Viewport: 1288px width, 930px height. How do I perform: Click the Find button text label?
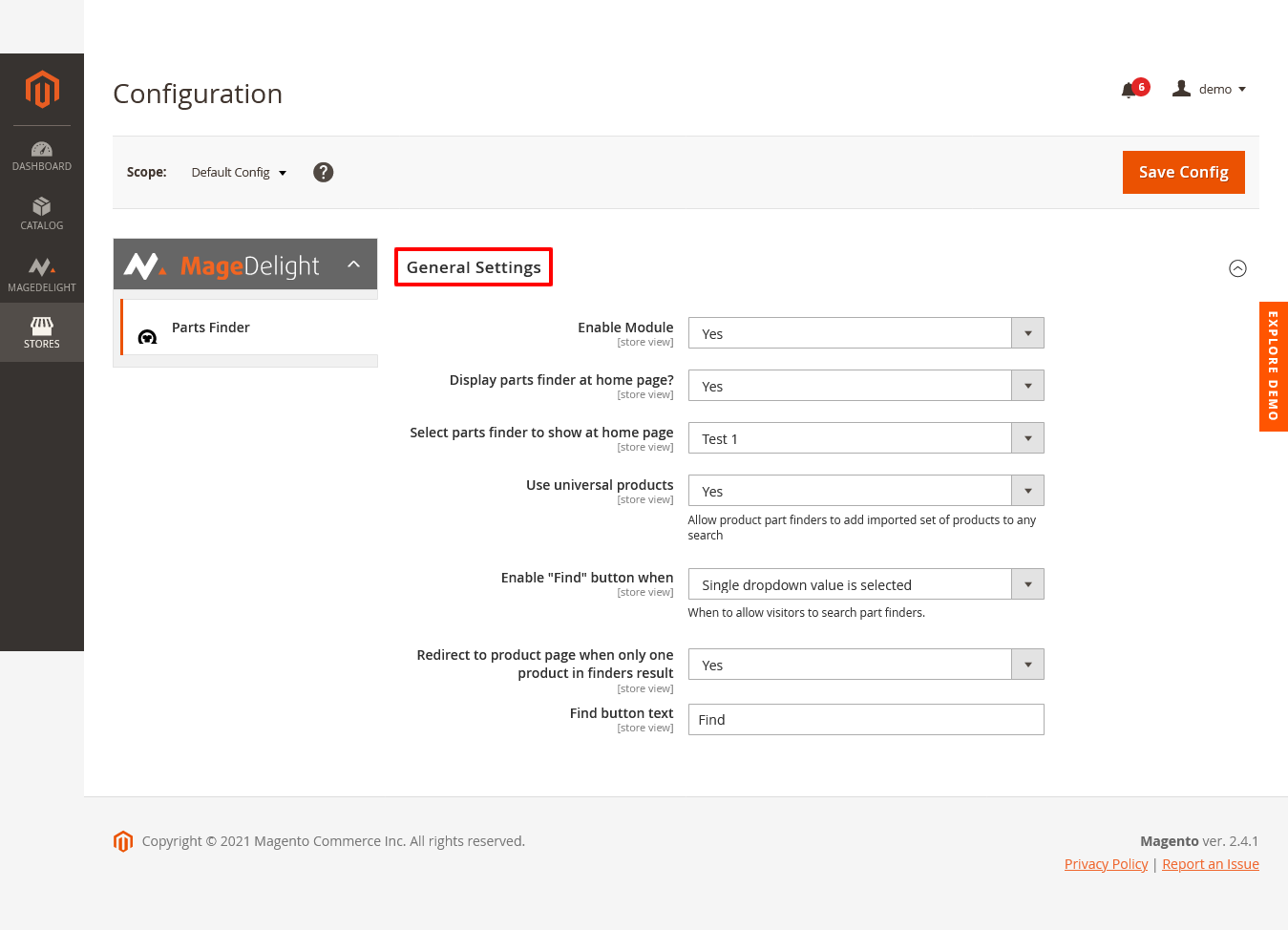(622, 713)
